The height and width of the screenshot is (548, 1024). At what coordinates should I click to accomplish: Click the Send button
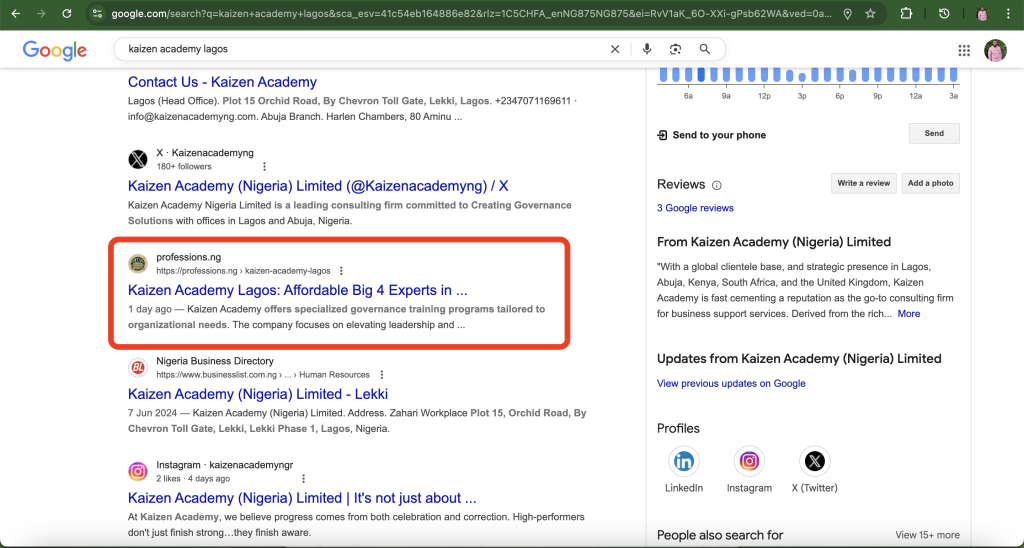pyautogui.click(x=934, y=133)
